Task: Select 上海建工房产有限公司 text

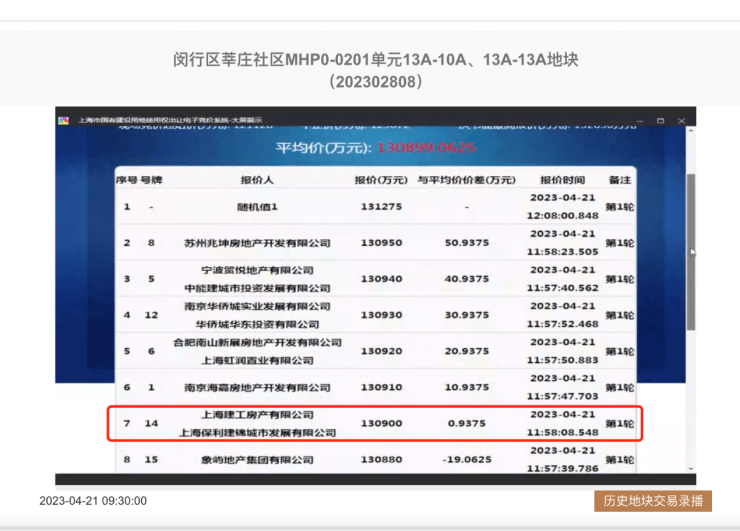Action: click(x=257, y=415)
